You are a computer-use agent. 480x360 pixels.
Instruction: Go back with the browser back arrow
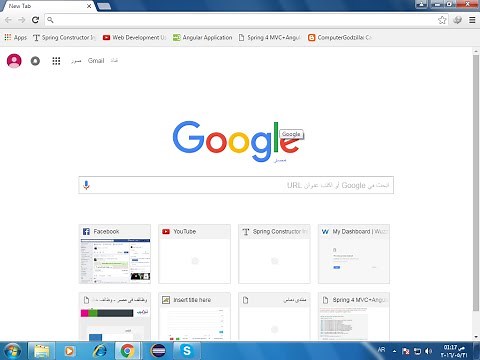point(8,20)
